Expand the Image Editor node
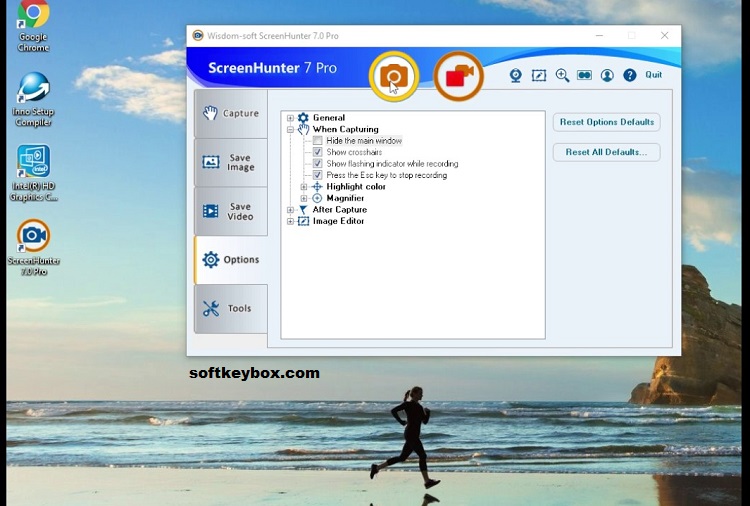This screenshot has width=750, height=506. [290, 221]
